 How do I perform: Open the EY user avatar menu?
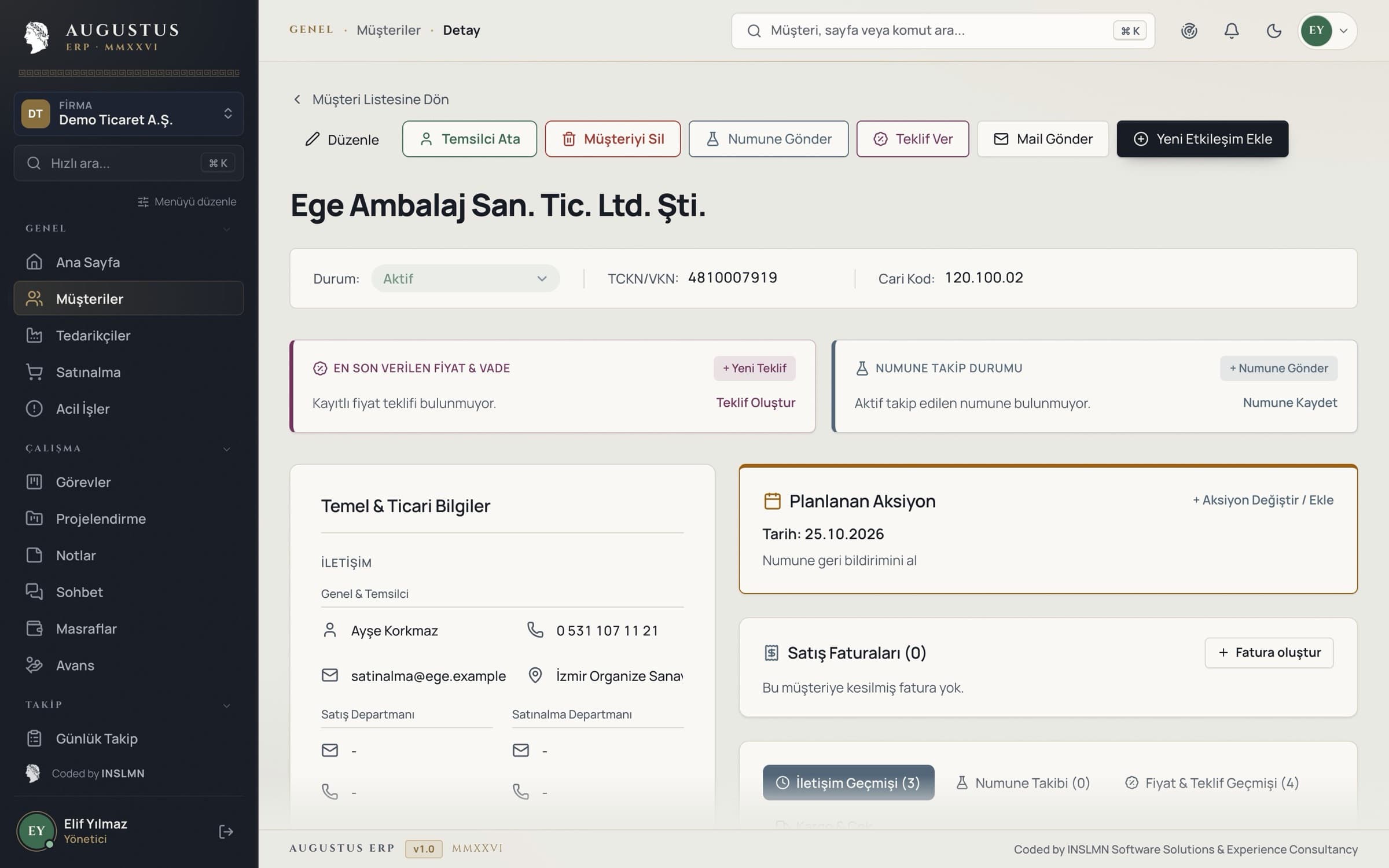[x=1327, y=31]
